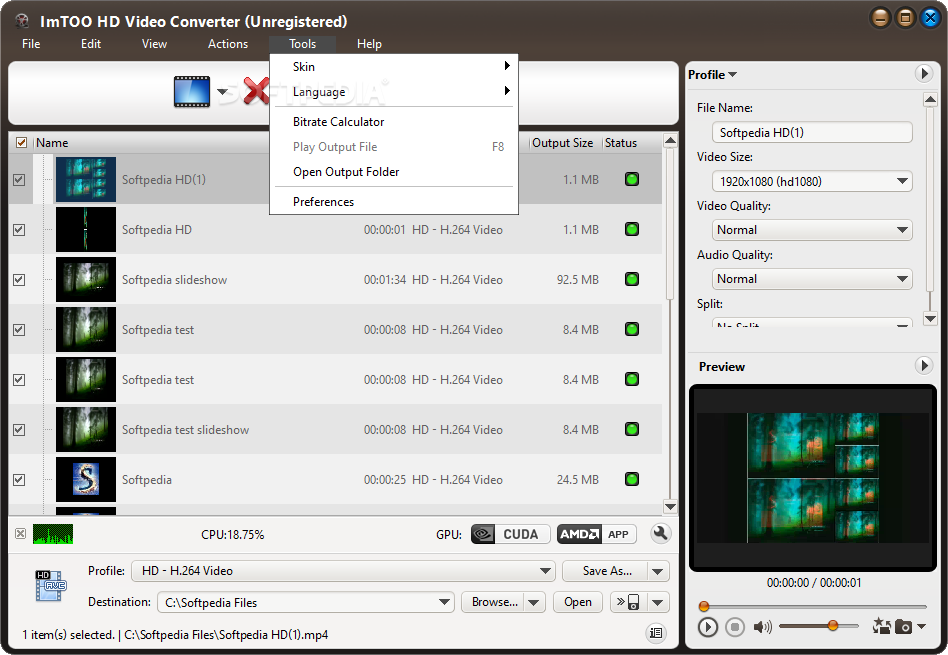Open the Add File dropdown arrow
Screen dimensions: 948x655
(222, 92)
